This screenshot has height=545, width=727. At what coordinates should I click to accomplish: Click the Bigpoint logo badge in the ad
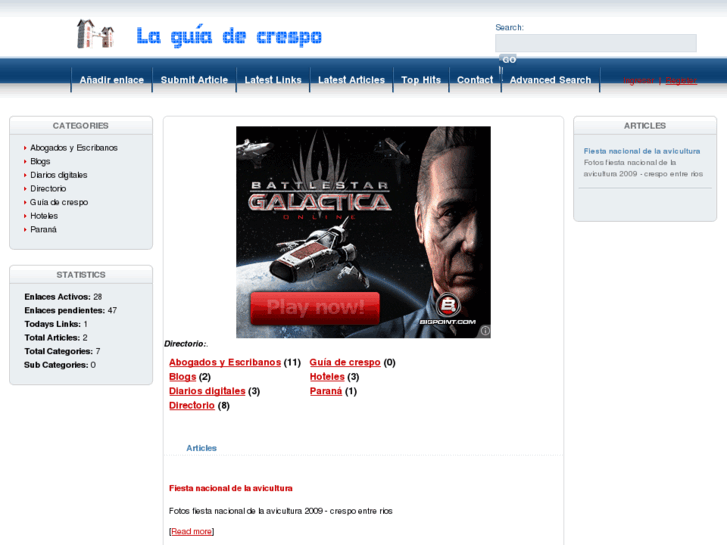click(x=448, y=305)
